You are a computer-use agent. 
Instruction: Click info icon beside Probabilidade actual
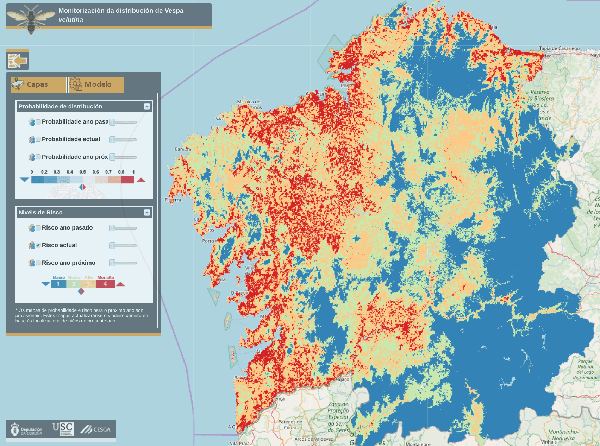coord(32,139)
